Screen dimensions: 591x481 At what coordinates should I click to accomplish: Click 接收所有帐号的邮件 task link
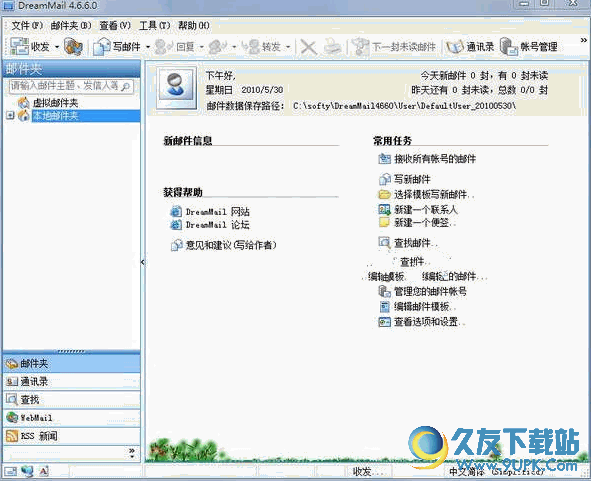pyautogui.click(x=435, y=159)
